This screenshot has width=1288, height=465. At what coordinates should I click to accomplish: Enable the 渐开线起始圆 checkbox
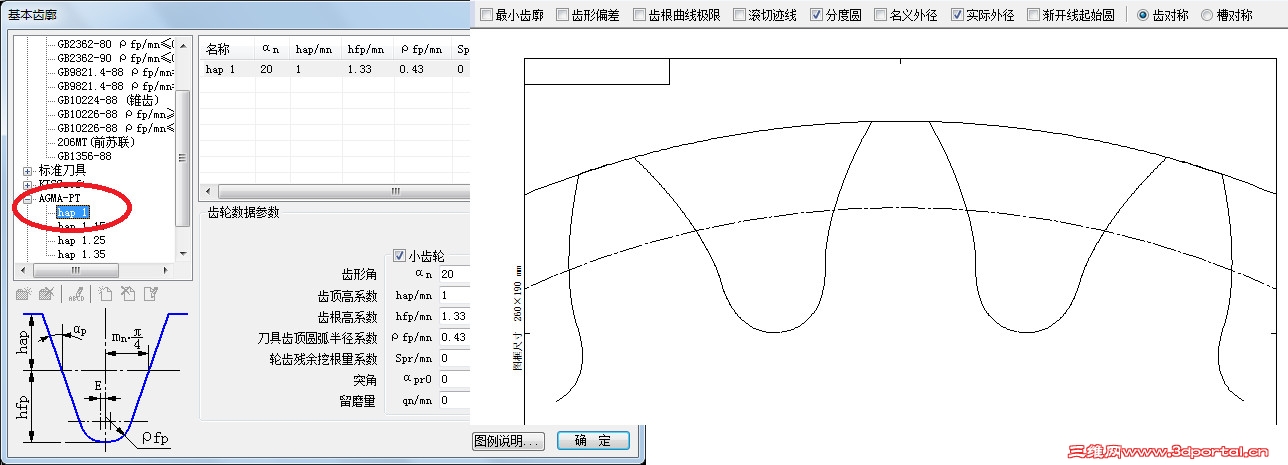[x=1033, y=15]
